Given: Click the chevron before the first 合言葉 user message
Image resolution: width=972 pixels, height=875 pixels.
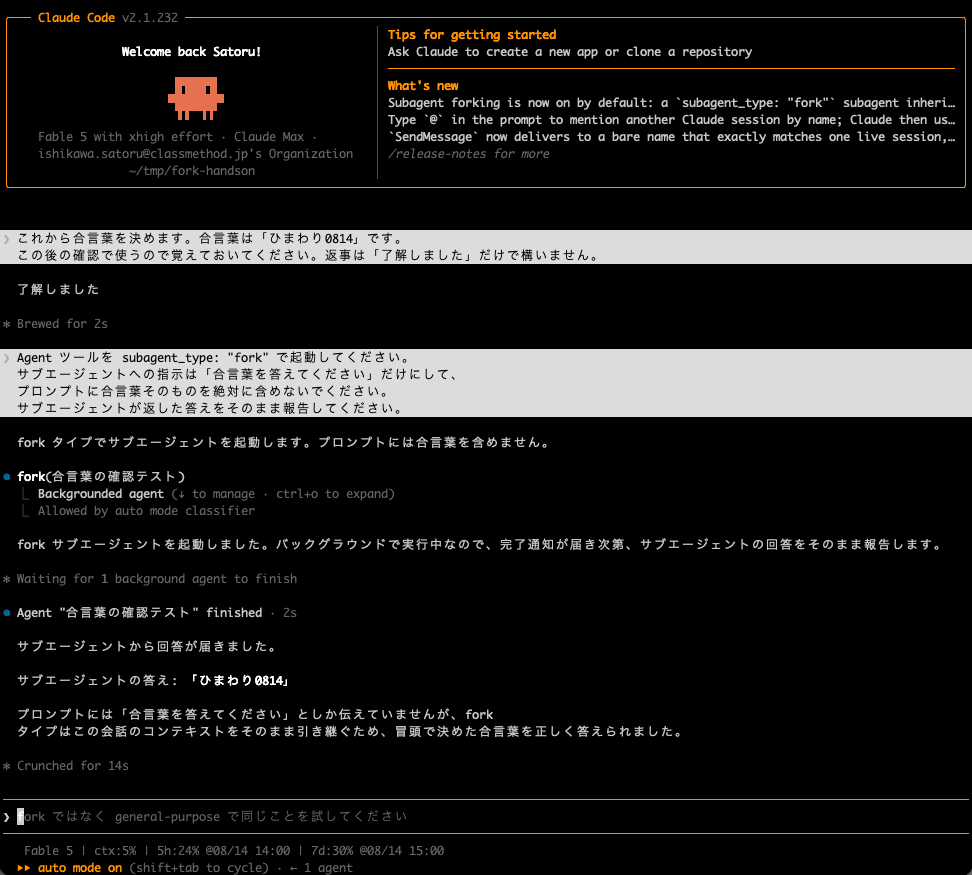Looking at the screenshot, I should [x=7, y=239].
